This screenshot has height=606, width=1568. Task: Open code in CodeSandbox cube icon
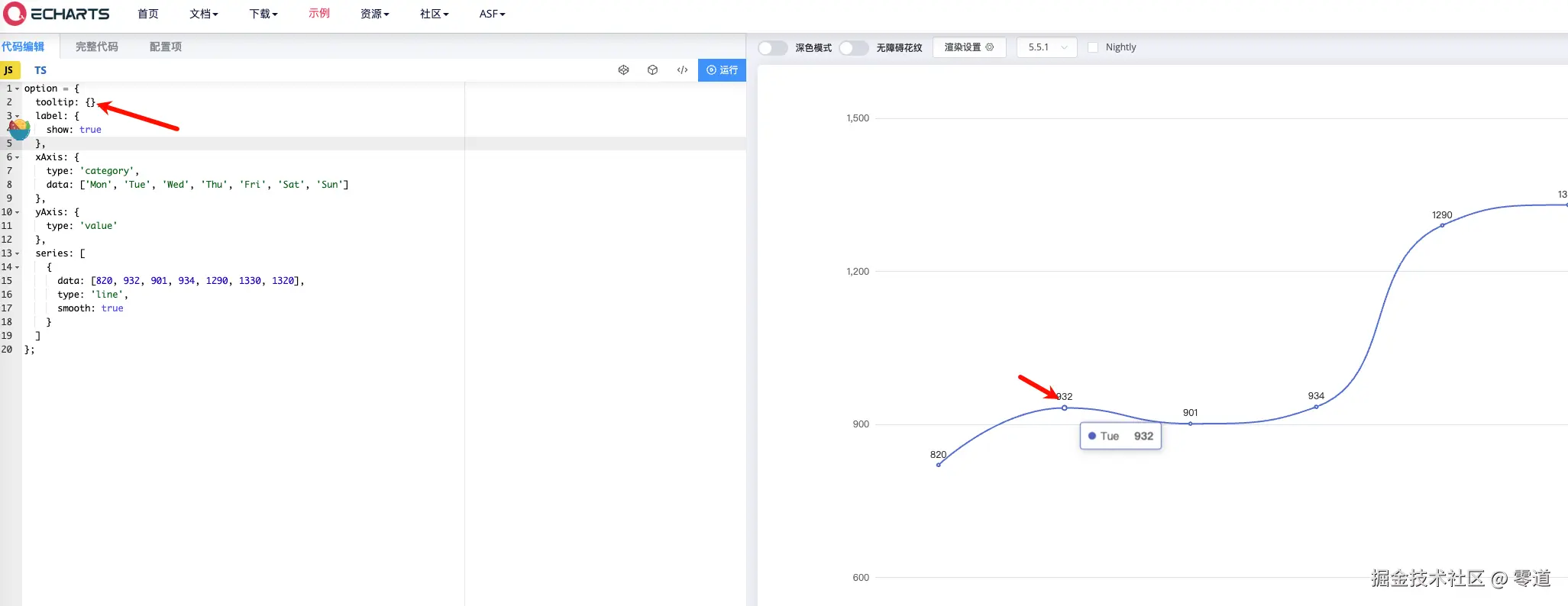click(652, 70)
